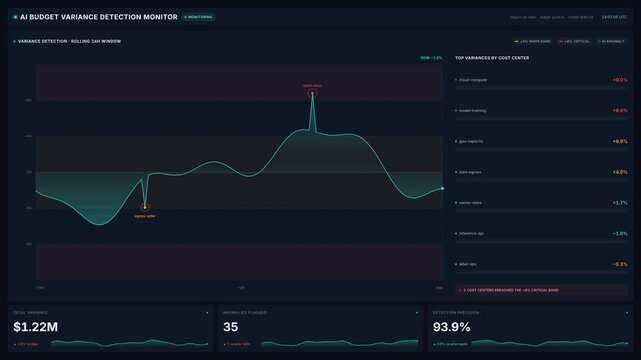Click the -5.3% variance value
The height and width of the screenshot is (360, 641).
(620, 264)
